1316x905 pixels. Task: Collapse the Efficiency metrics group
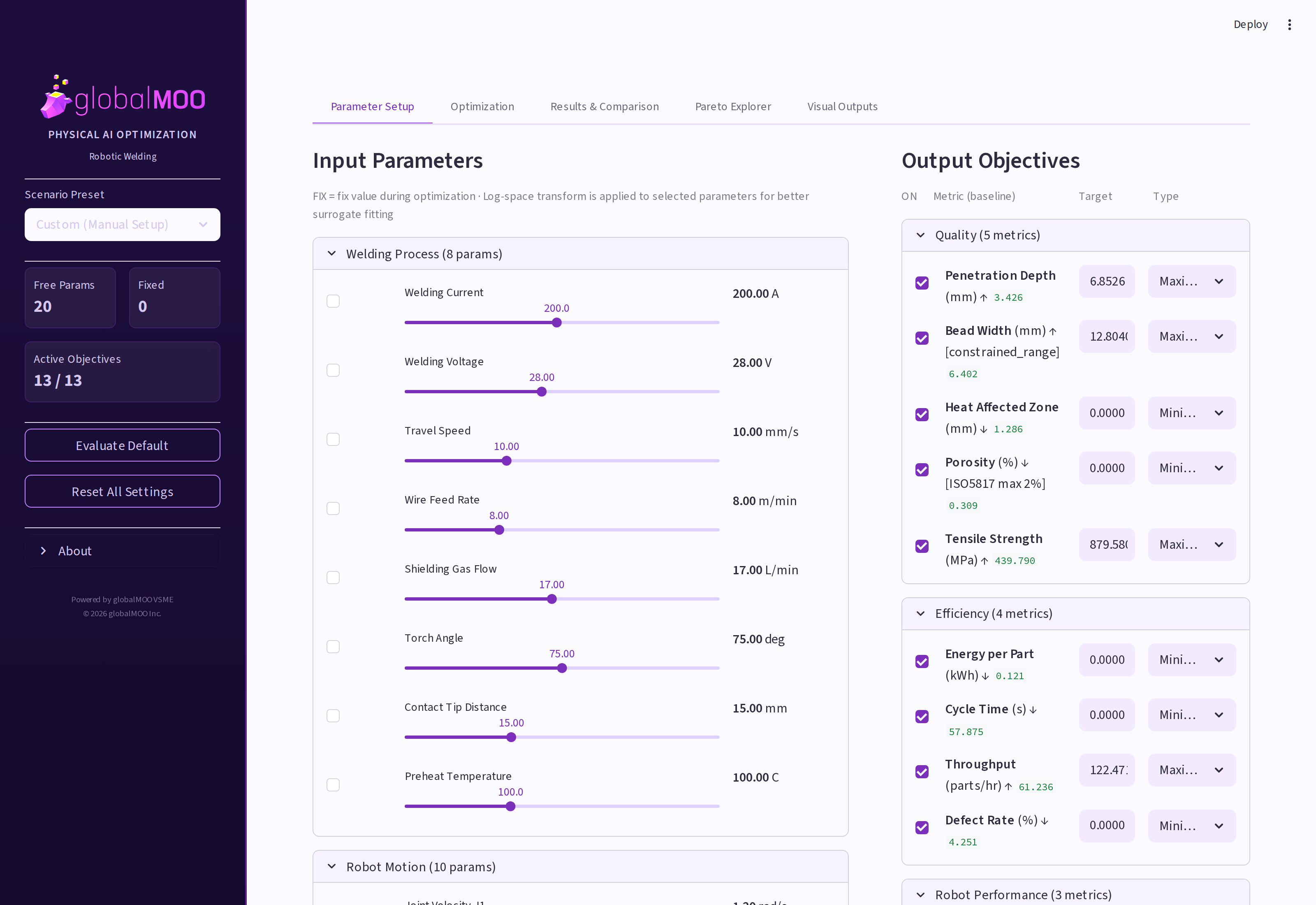click(1075, 613)
